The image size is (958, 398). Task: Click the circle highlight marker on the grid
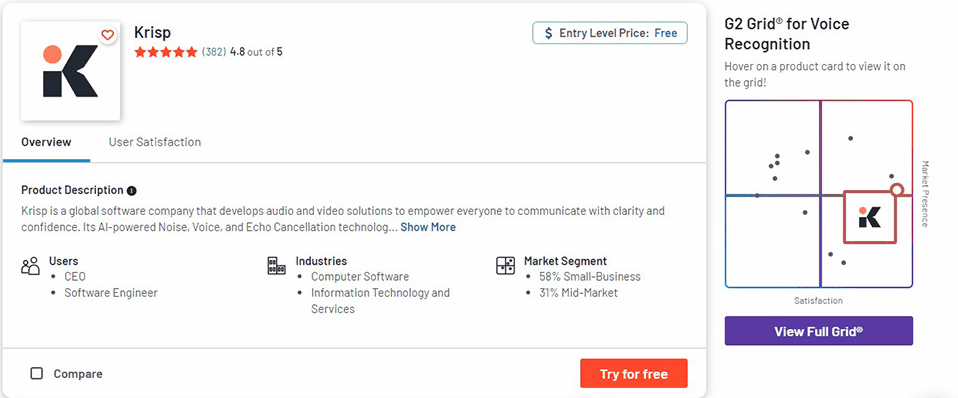896,190
